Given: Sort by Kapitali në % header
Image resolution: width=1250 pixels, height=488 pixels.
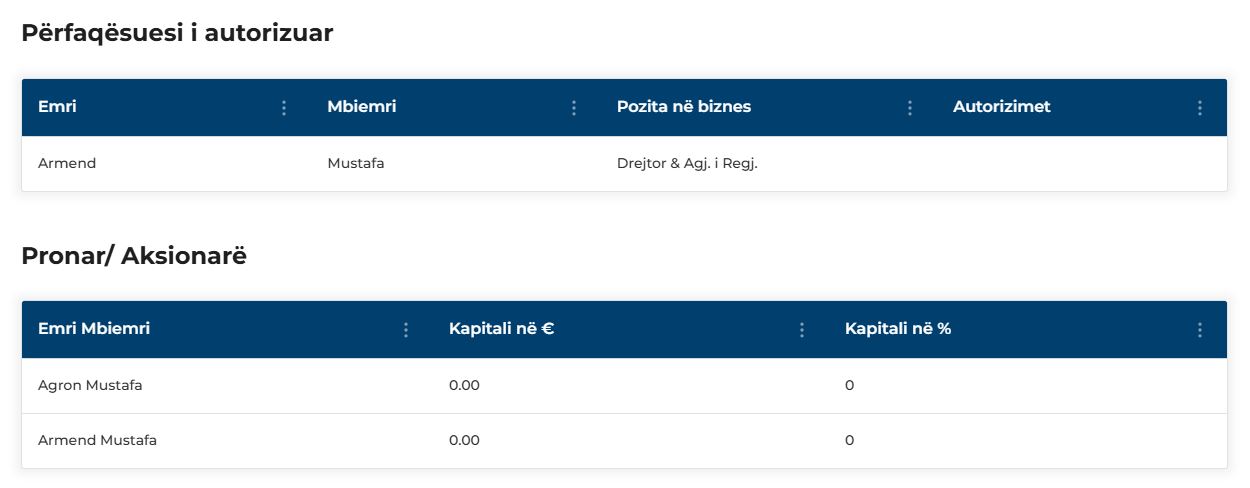Looking at the screenshot, I should (x=898, y=329).
